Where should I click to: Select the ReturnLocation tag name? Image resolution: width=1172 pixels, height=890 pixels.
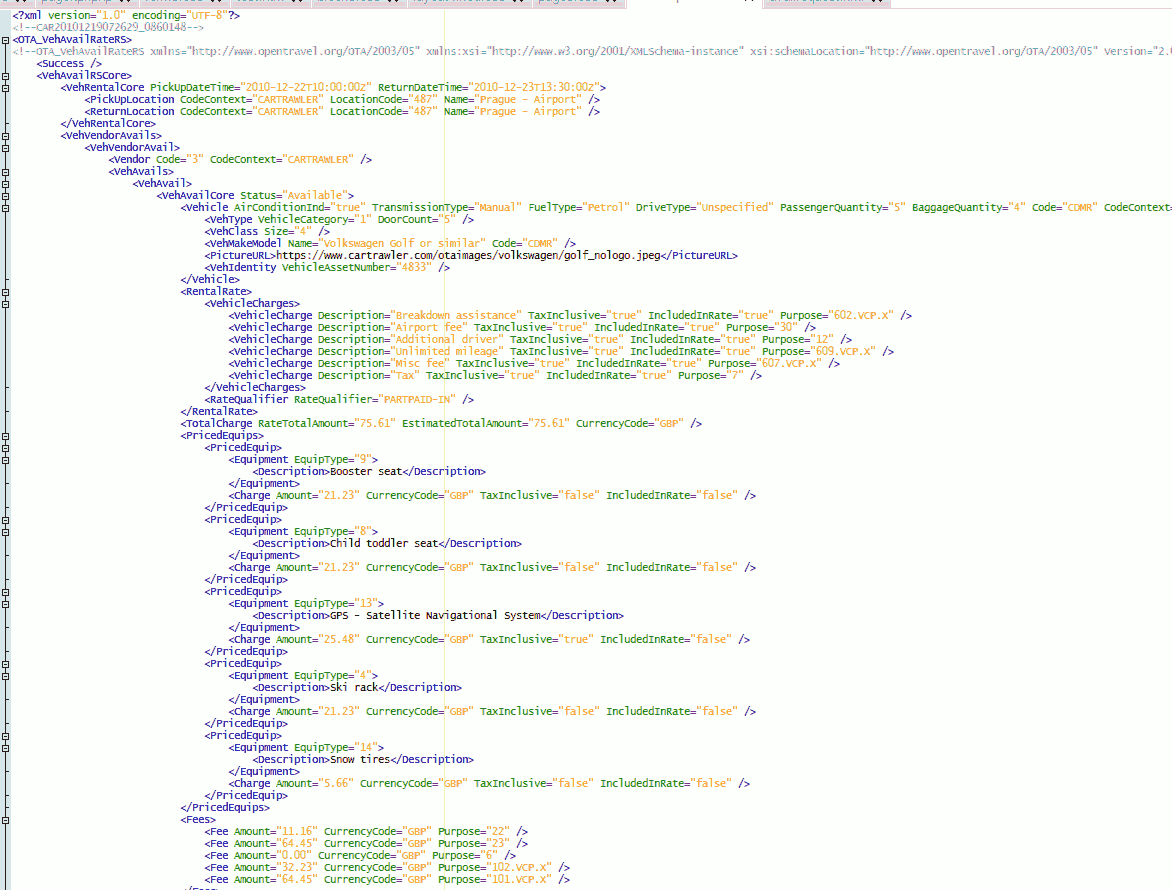[132, 111]
